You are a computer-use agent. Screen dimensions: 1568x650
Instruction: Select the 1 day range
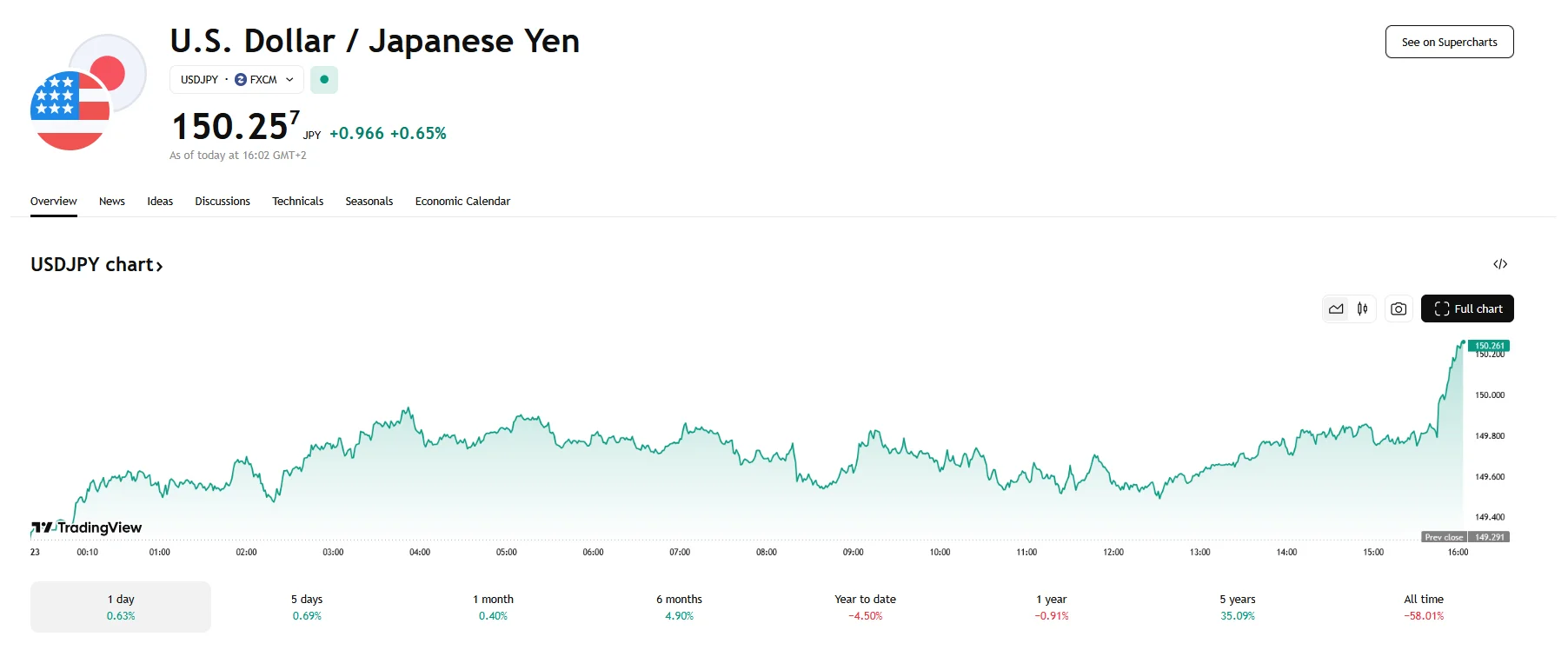tap(121, 607)
